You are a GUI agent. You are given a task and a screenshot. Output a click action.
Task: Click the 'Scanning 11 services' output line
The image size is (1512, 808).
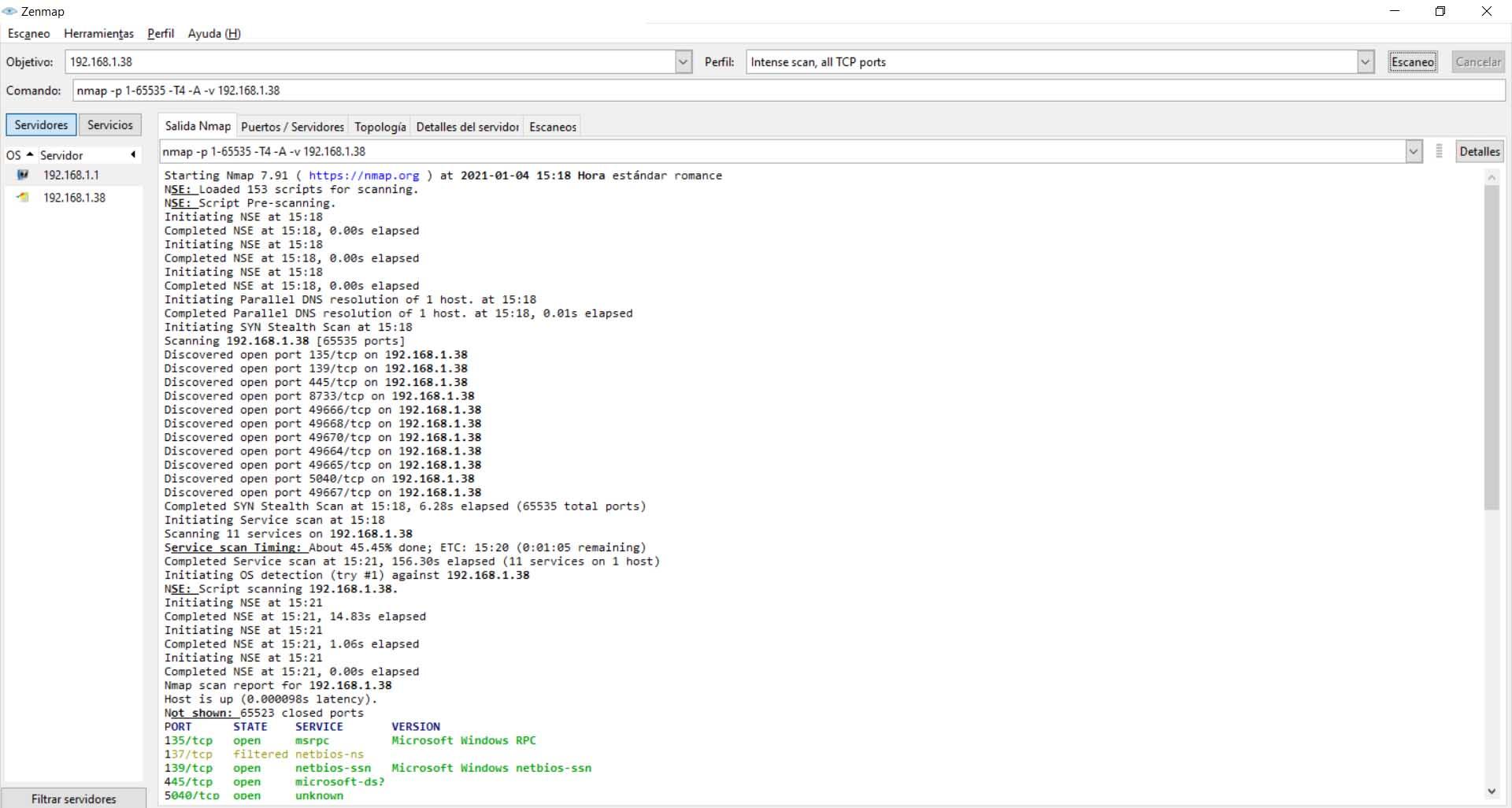pos(288,534)
